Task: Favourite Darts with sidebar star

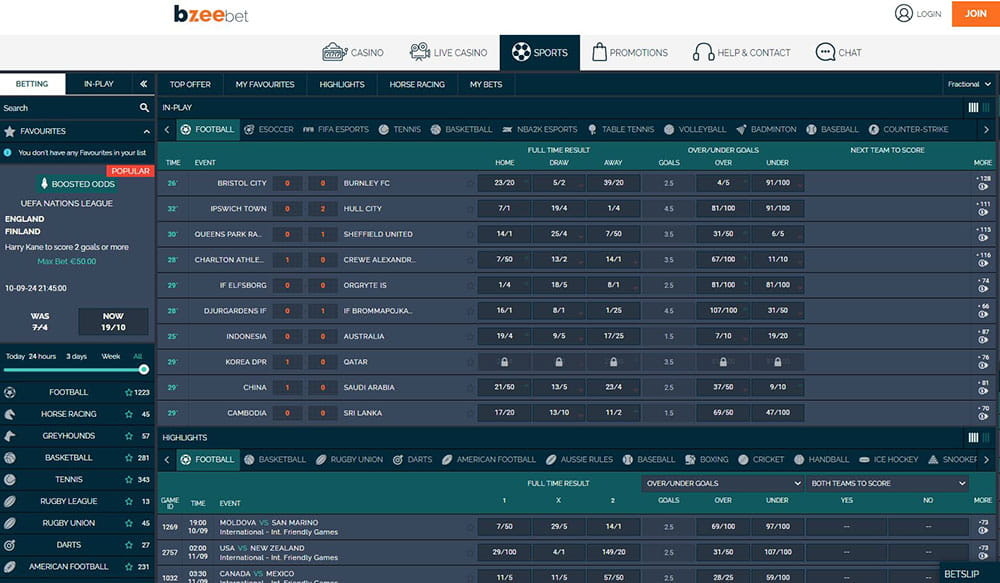Action: click(x=129, y=545)
